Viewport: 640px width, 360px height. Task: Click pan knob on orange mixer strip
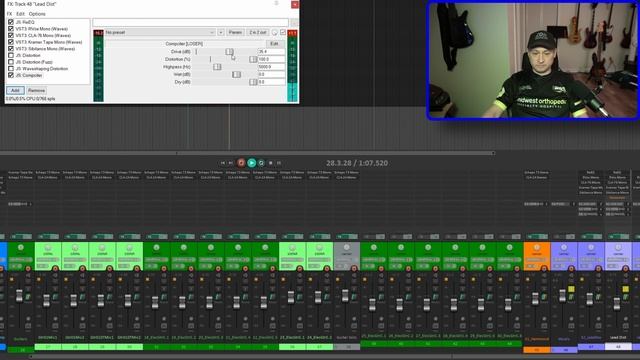tap(537, 247)
